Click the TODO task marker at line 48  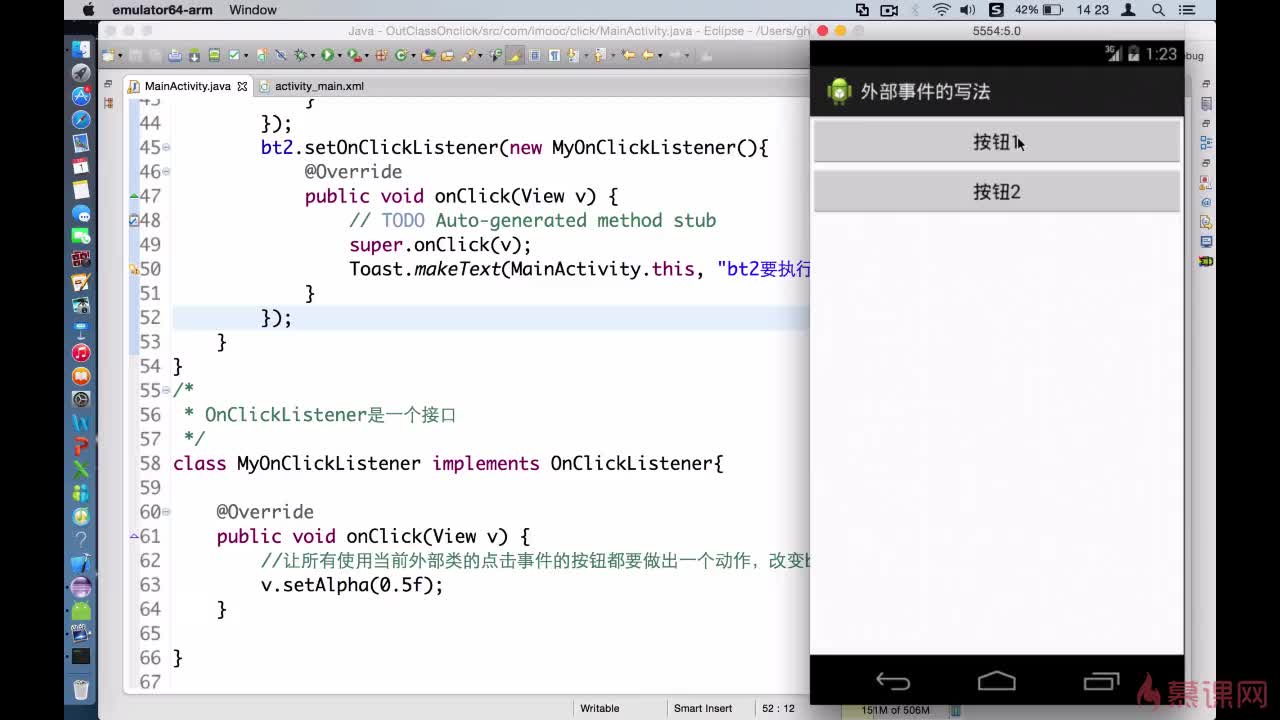134,220
